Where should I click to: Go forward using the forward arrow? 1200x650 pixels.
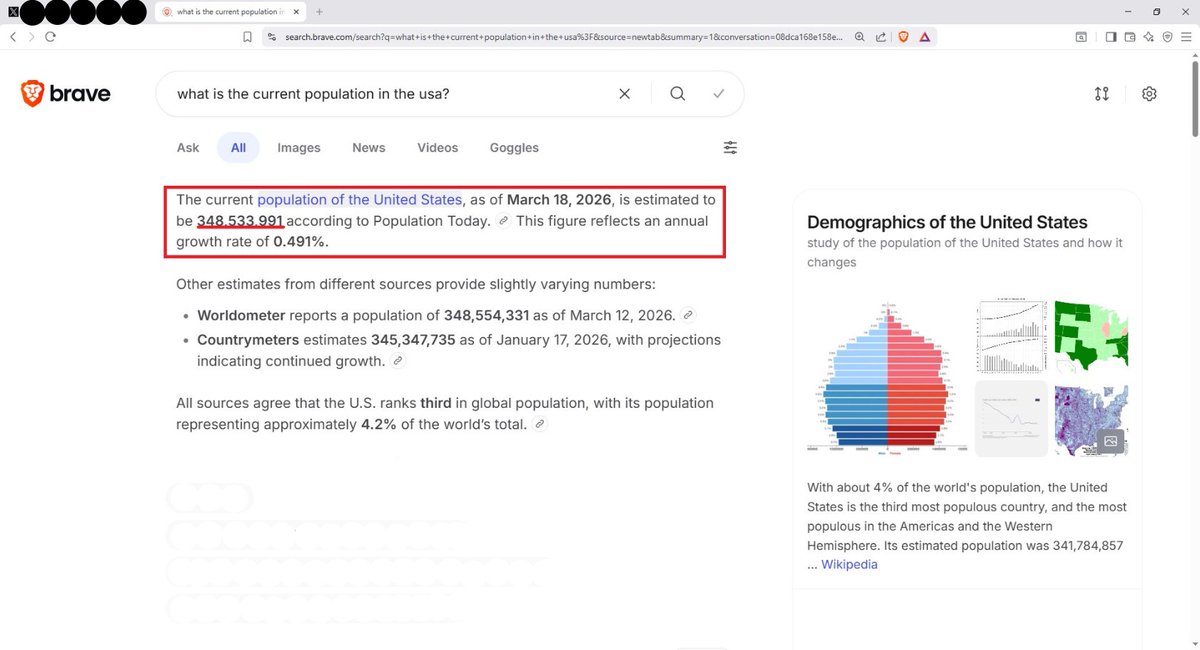tap(31, 36)
